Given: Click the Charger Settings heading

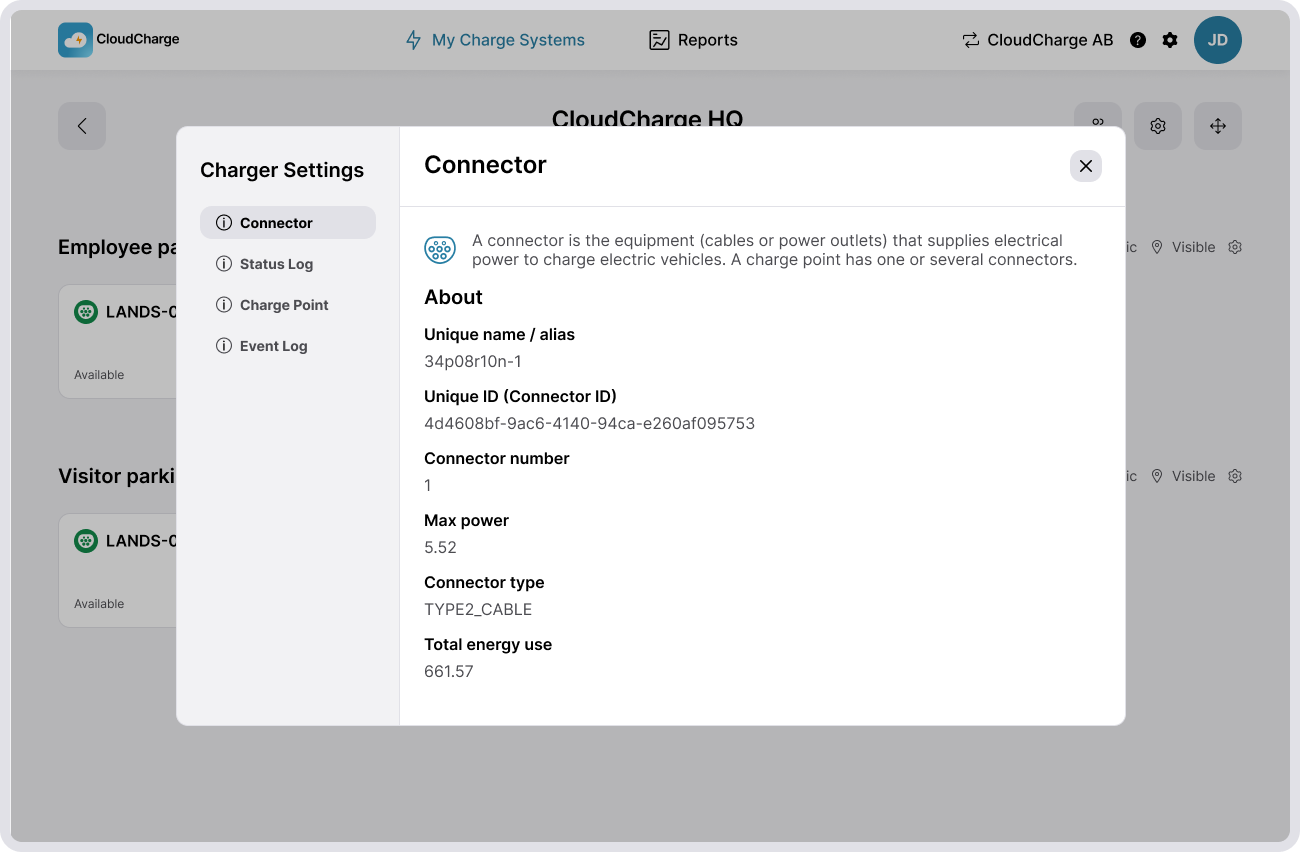Looking at the screenshot, I should point(282,170).
